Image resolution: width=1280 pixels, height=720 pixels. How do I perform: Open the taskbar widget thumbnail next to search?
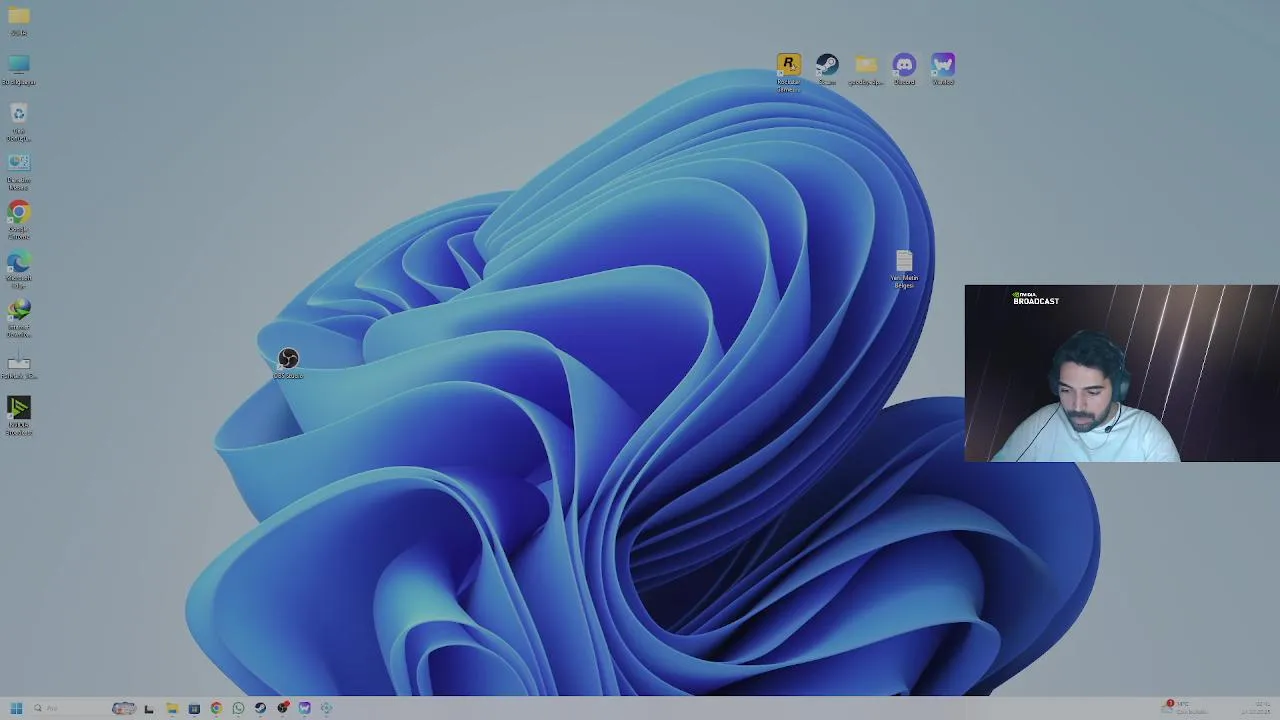[x=124, y=708]
